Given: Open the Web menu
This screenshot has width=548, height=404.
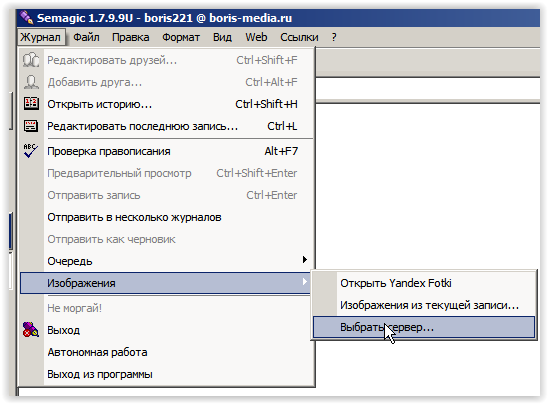Looking at the screenshot, I should coord(256,37).
